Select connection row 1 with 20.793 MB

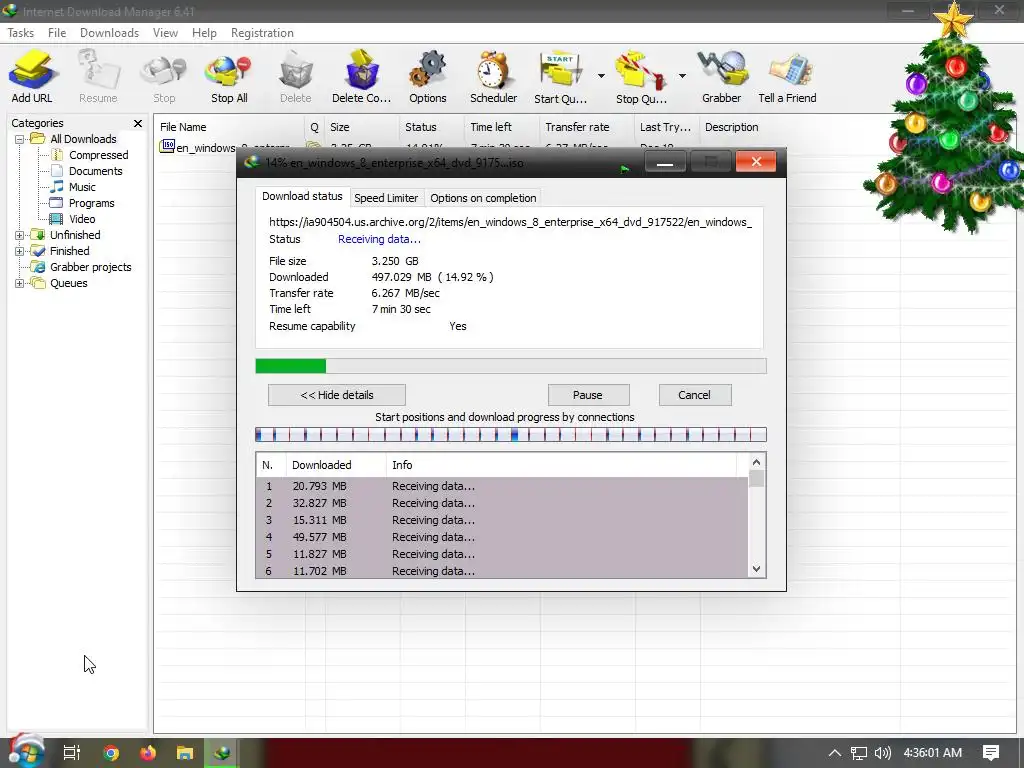[502, 486]
